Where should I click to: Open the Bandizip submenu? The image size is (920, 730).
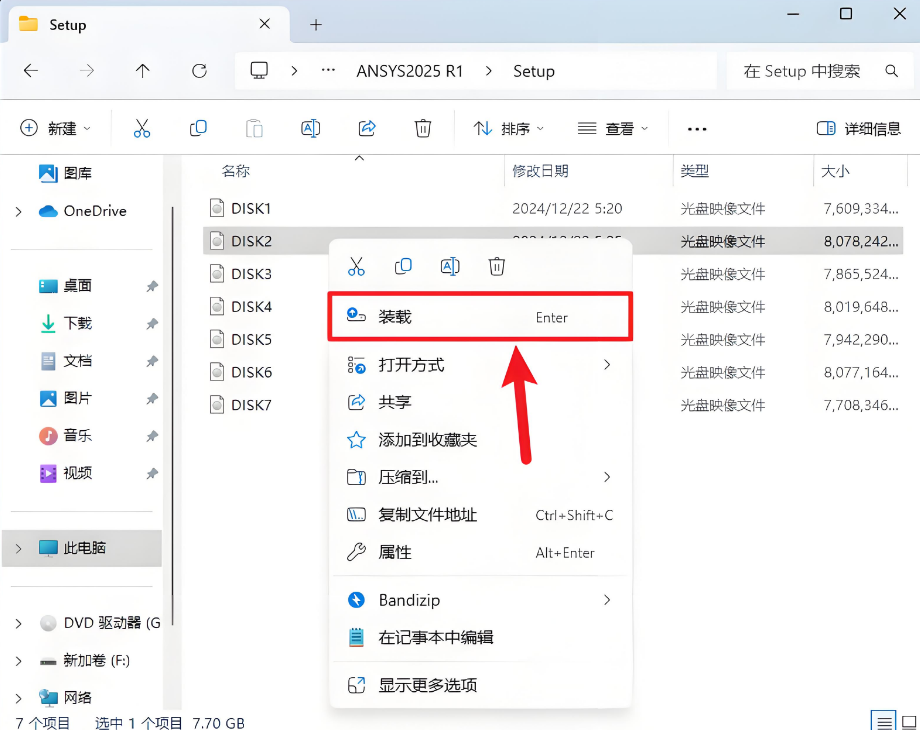pos(480,600)
